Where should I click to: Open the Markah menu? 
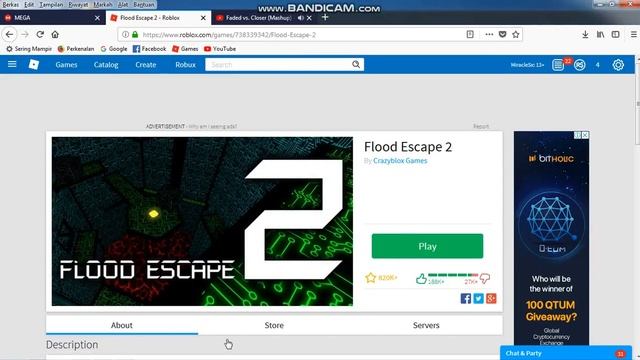coord(103,4)
